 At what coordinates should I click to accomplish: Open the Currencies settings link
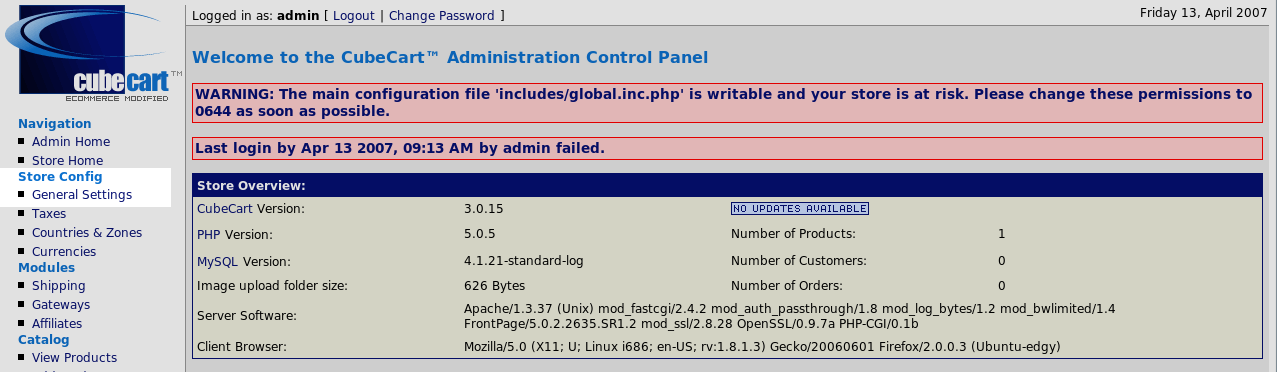64,252
